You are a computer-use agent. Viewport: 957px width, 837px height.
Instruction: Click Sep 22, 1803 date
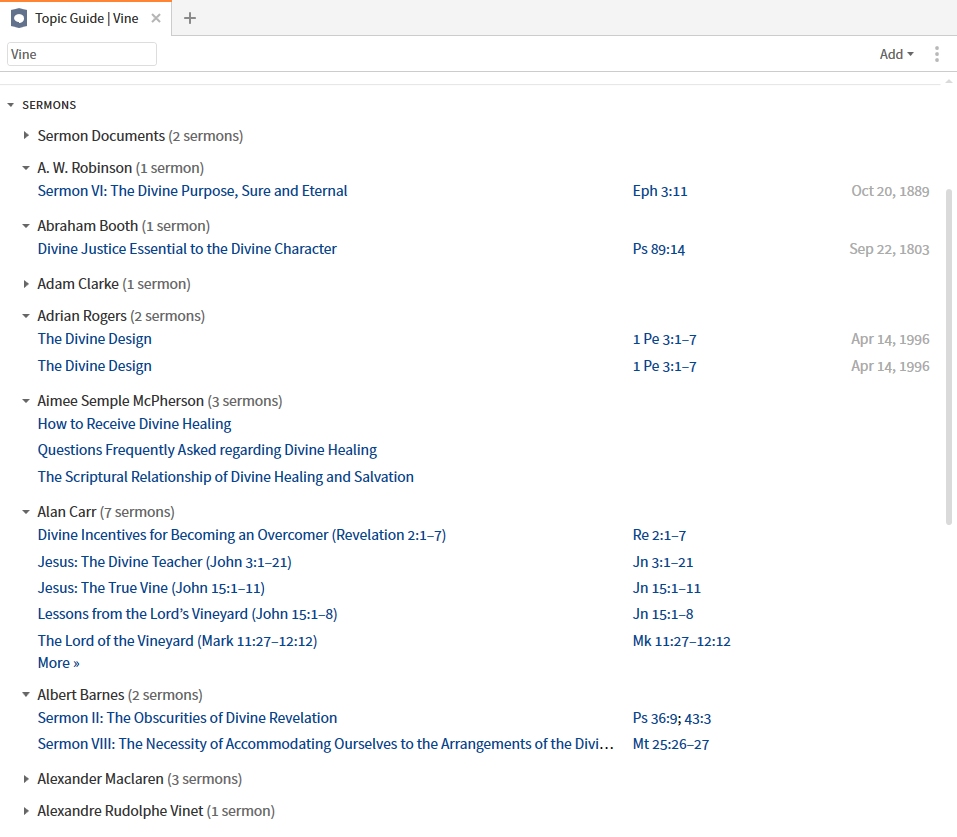pyautogui.click(x=889, y=249)
